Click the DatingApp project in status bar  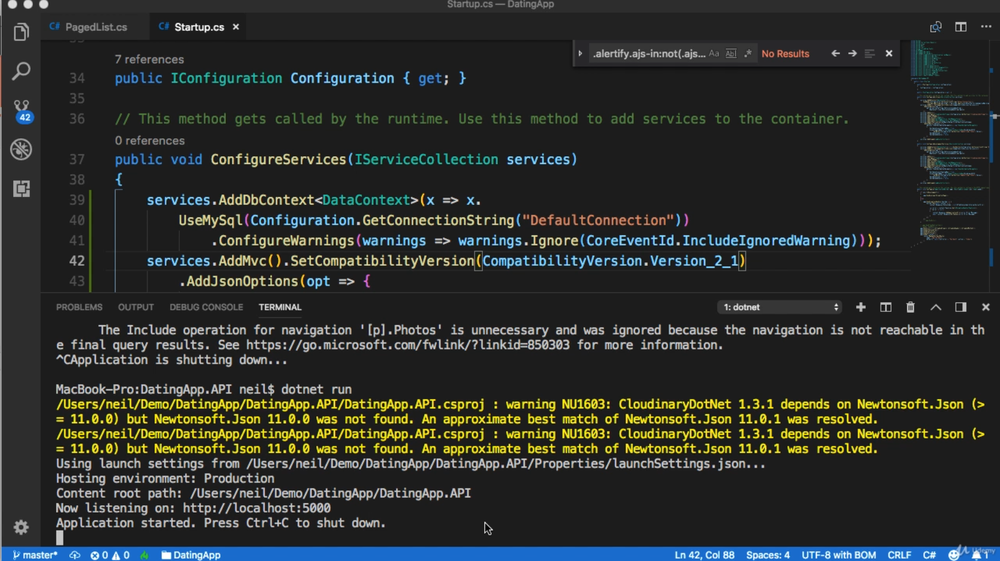click(x=191, y=555)
